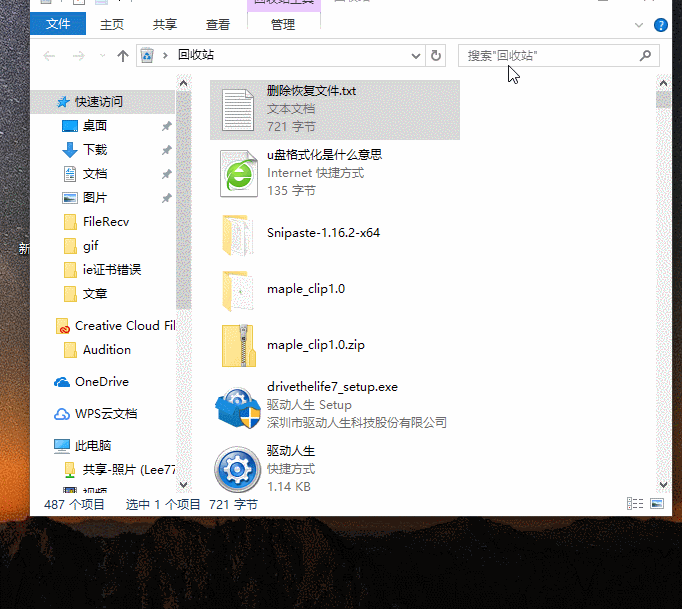Image resolution: width=682 pixels, height=609 pixels.
Task: Click the search magnifier icon
Action: (645, 56)
